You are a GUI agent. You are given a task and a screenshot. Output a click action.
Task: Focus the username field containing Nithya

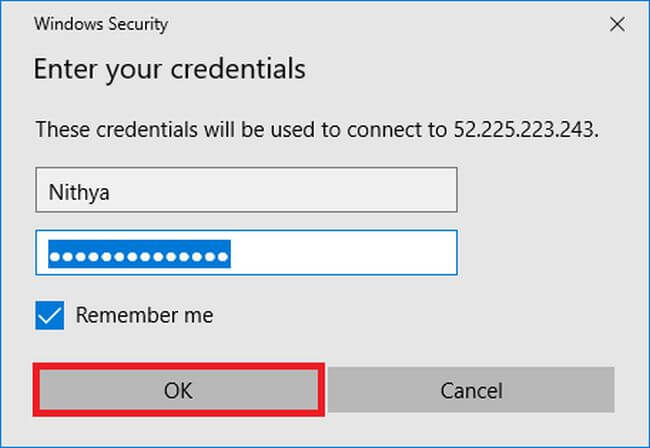(245, 191)
